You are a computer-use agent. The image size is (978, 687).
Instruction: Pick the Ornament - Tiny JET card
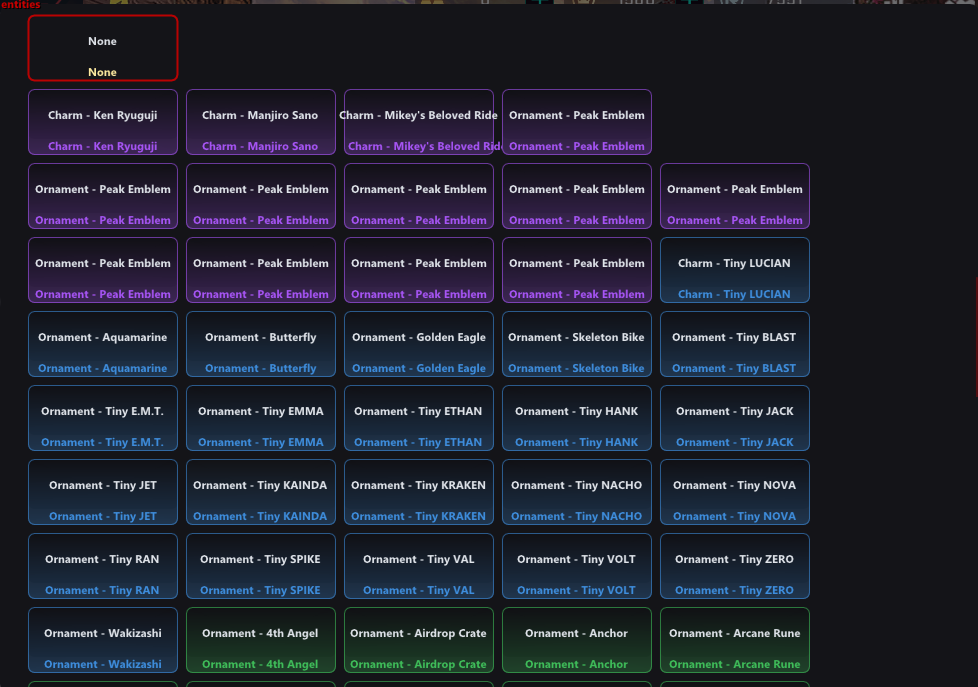coord(103,492)
